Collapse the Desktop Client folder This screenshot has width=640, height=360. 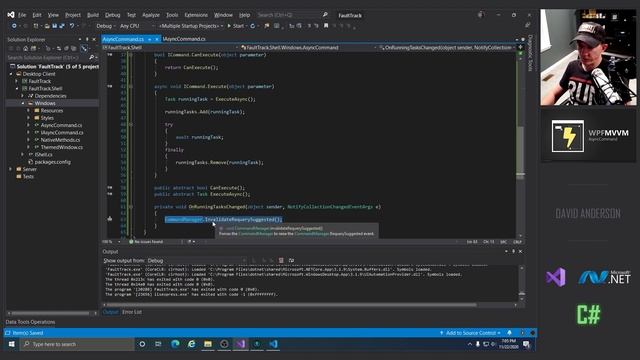11,74
